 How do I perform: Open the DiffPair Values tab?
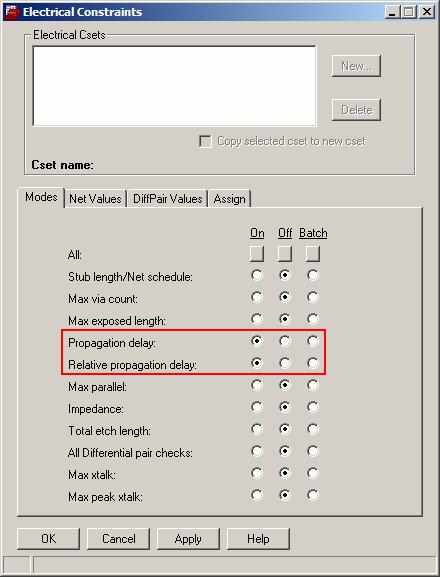tap(167, 199)
